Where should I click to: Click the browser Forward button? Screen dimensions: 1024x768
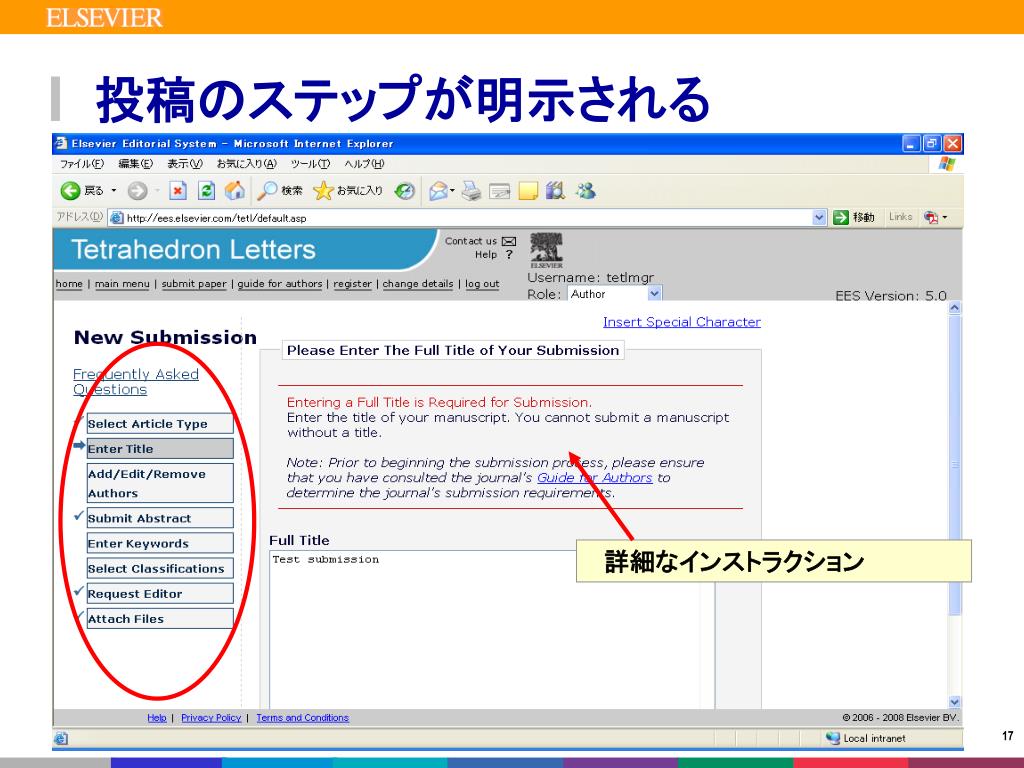(137, 191)
